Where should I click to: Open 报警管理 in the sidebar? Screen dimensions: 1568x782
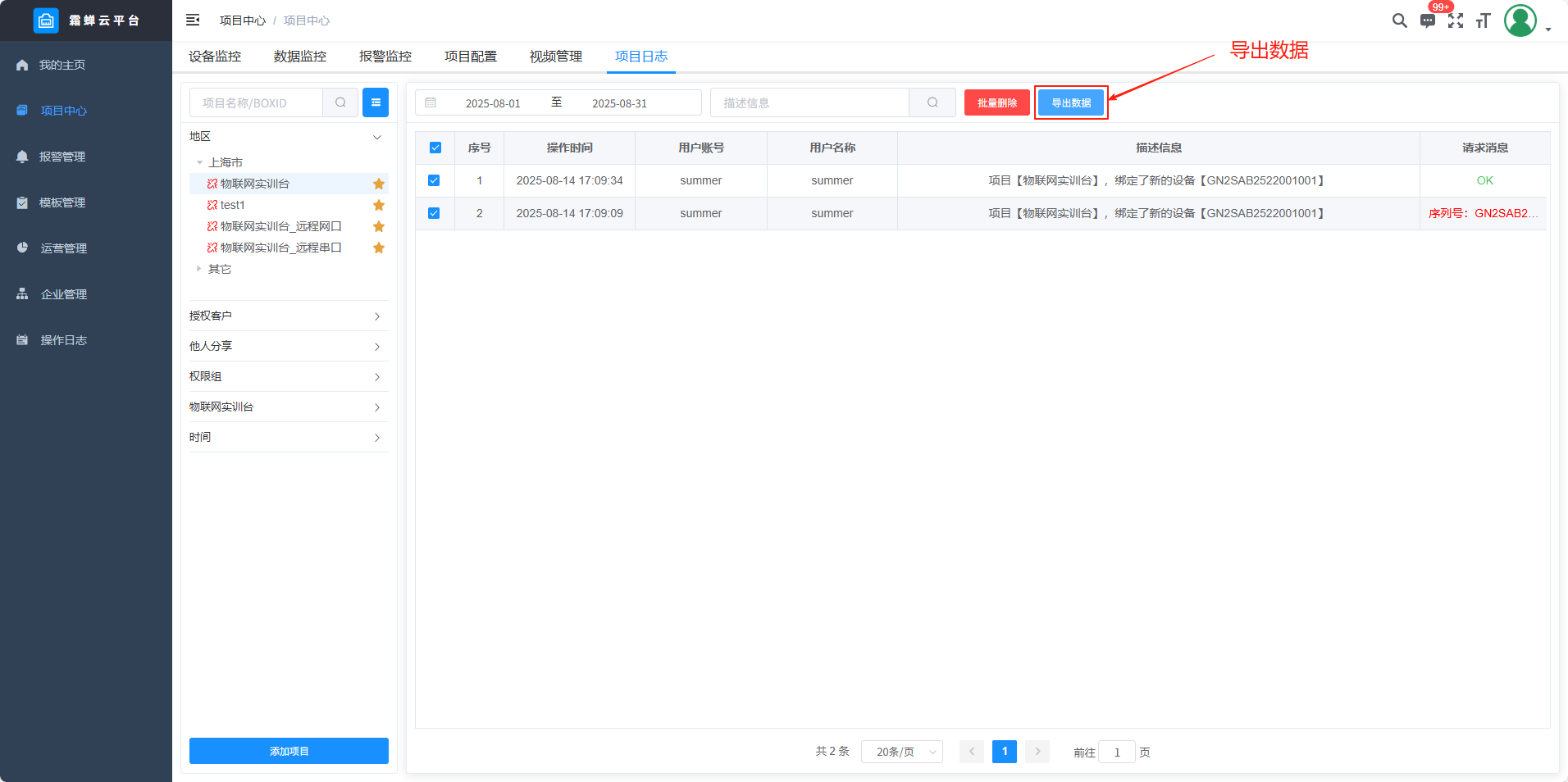click(62, 157)
